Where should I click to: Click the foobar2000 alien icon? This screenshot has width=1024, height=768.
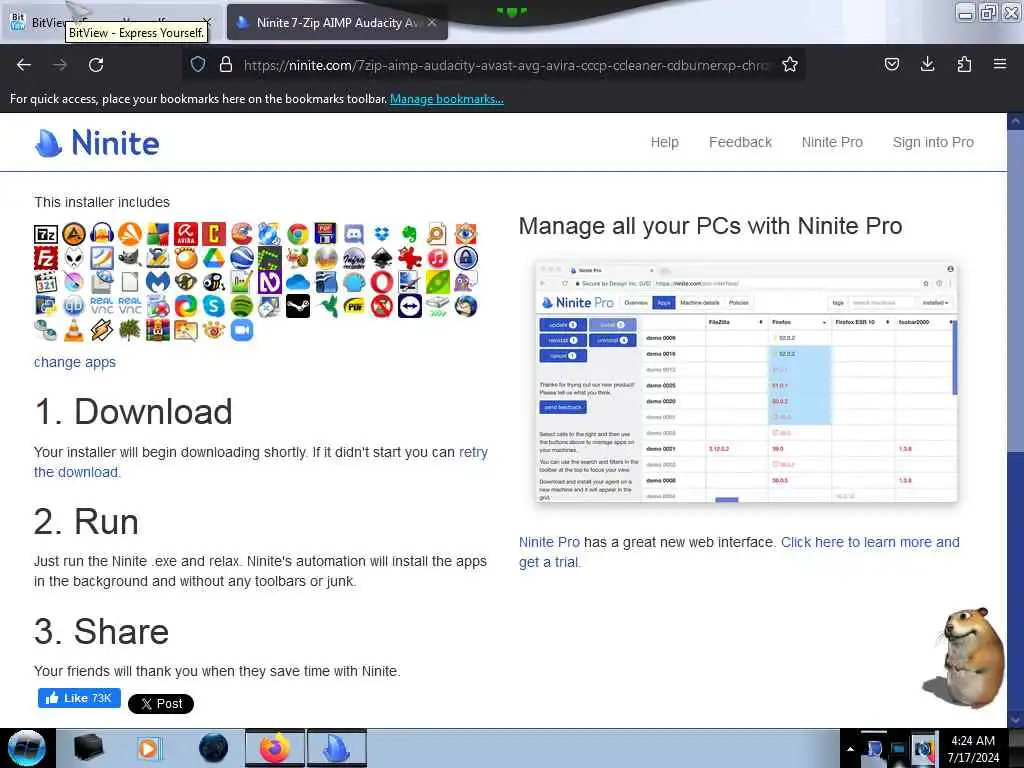(x=74, y=258)
